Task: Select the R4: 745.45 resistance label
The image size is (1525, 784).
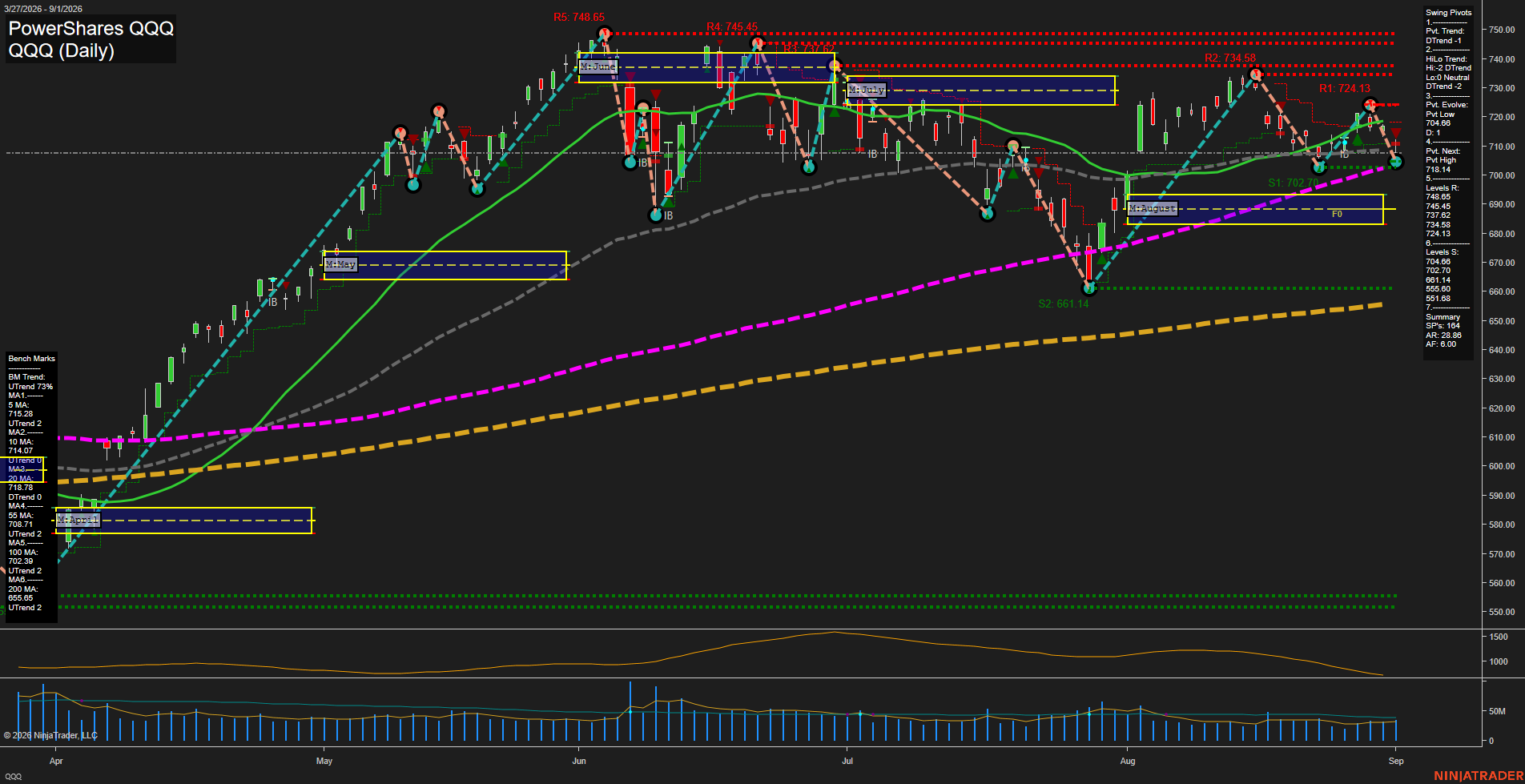Action: [732, 26]
